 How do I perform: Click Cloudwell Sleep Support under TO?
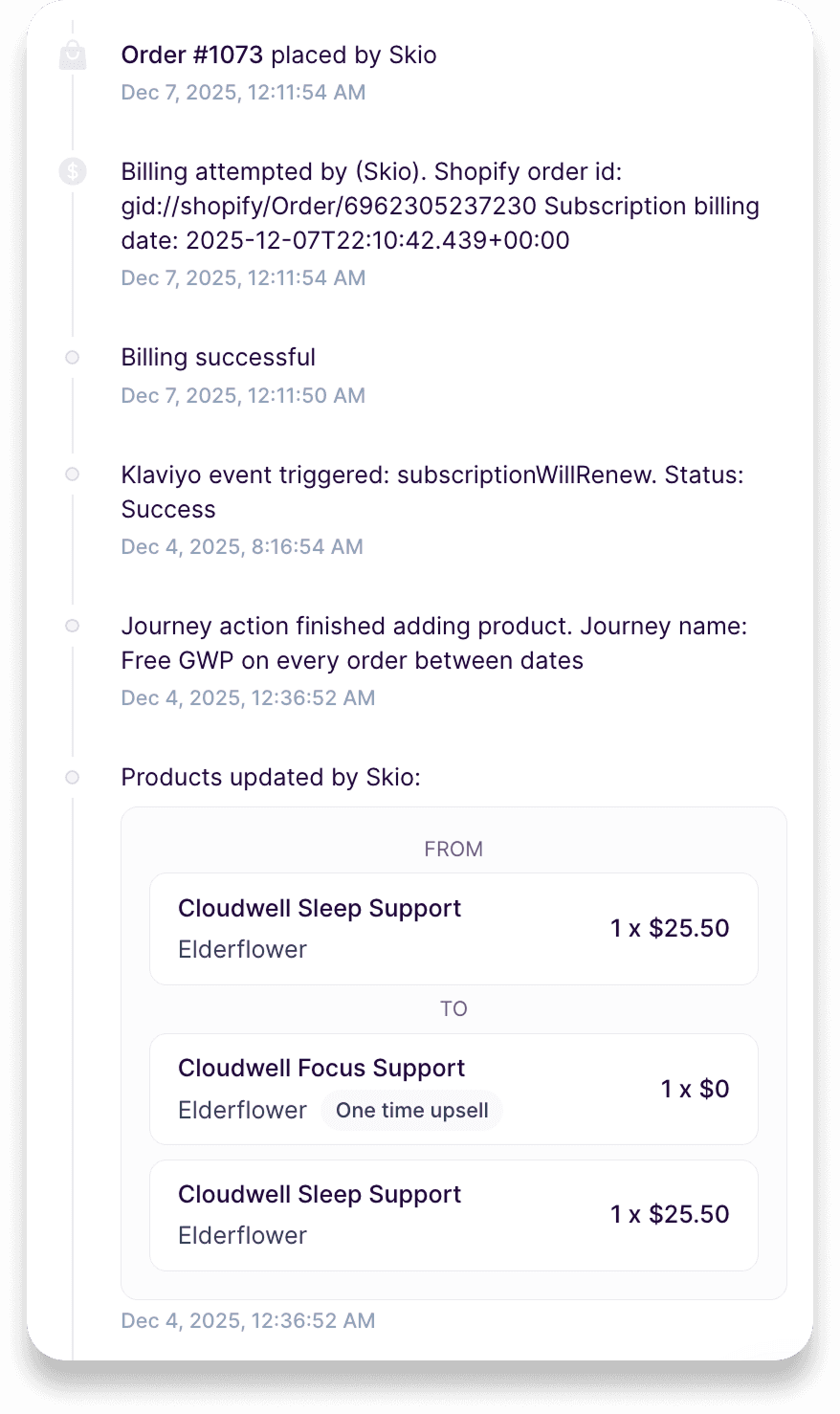tap(320, 1195)
